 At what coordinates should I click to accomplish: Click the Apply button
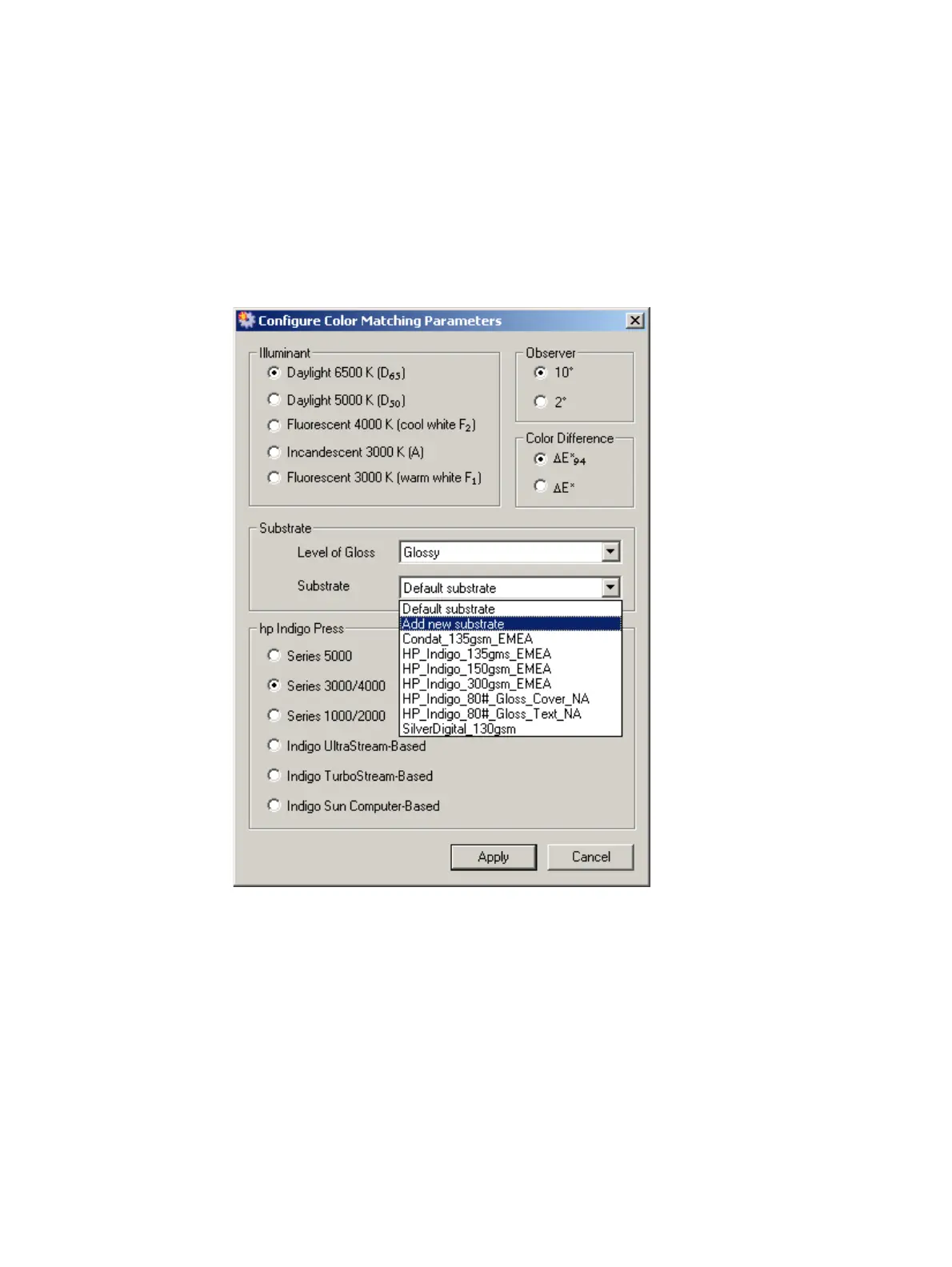494,857
